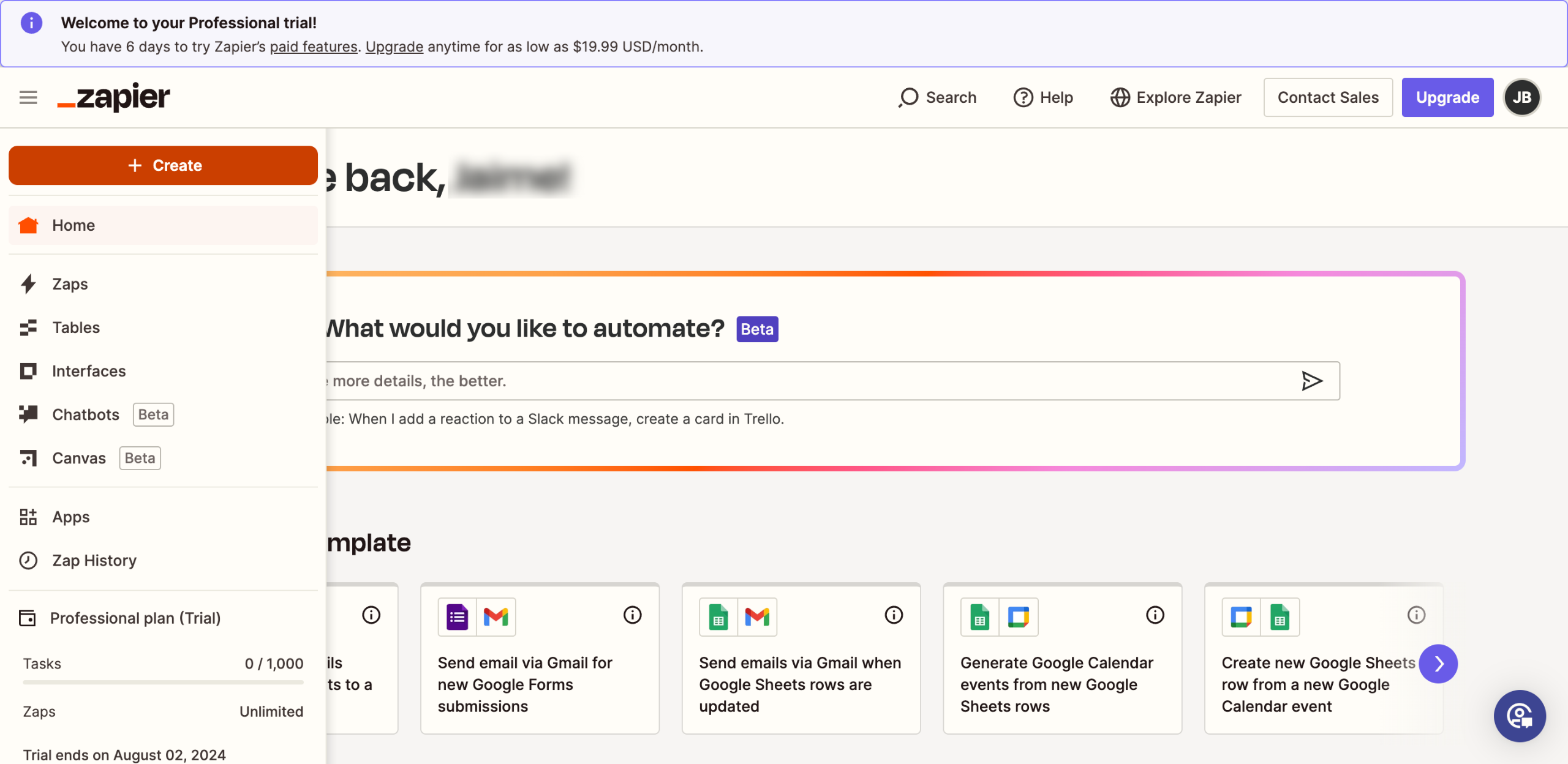Click the Tasks usage progress bar
Image resolution: width=1568 pixels, height=764 pixels.
click(x=163, y=682)
